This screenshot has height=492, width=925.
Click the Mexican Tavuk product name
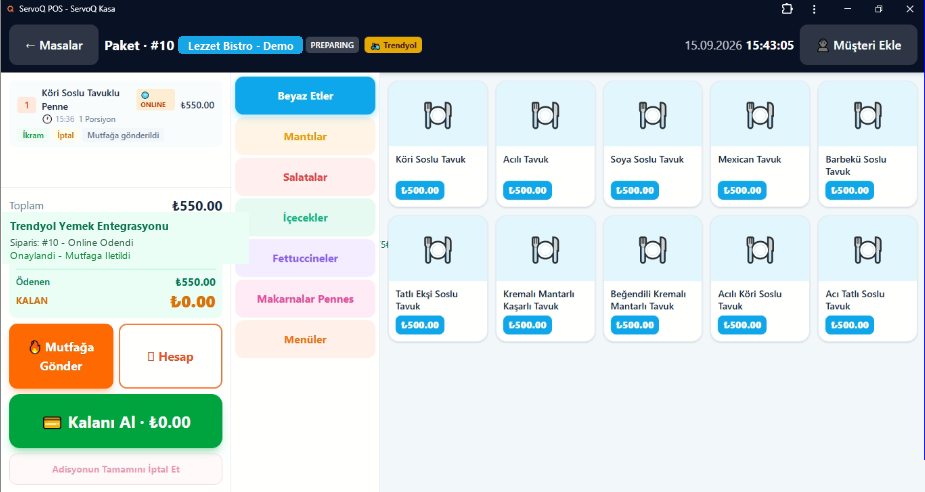tap(749, 159)
